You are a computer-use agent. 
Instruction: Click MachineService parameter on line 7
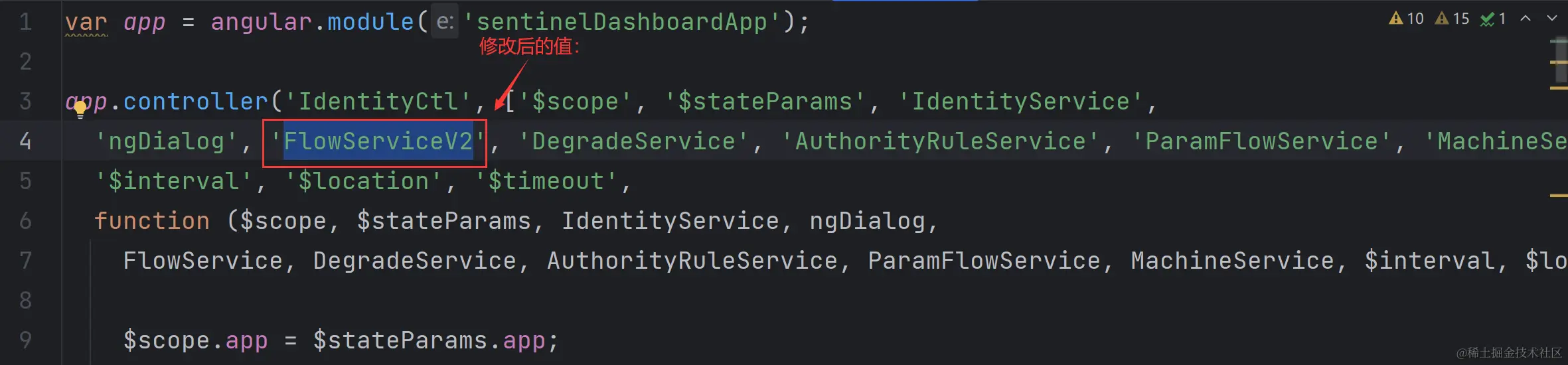pyautogui.click(x=1233, y=261)
